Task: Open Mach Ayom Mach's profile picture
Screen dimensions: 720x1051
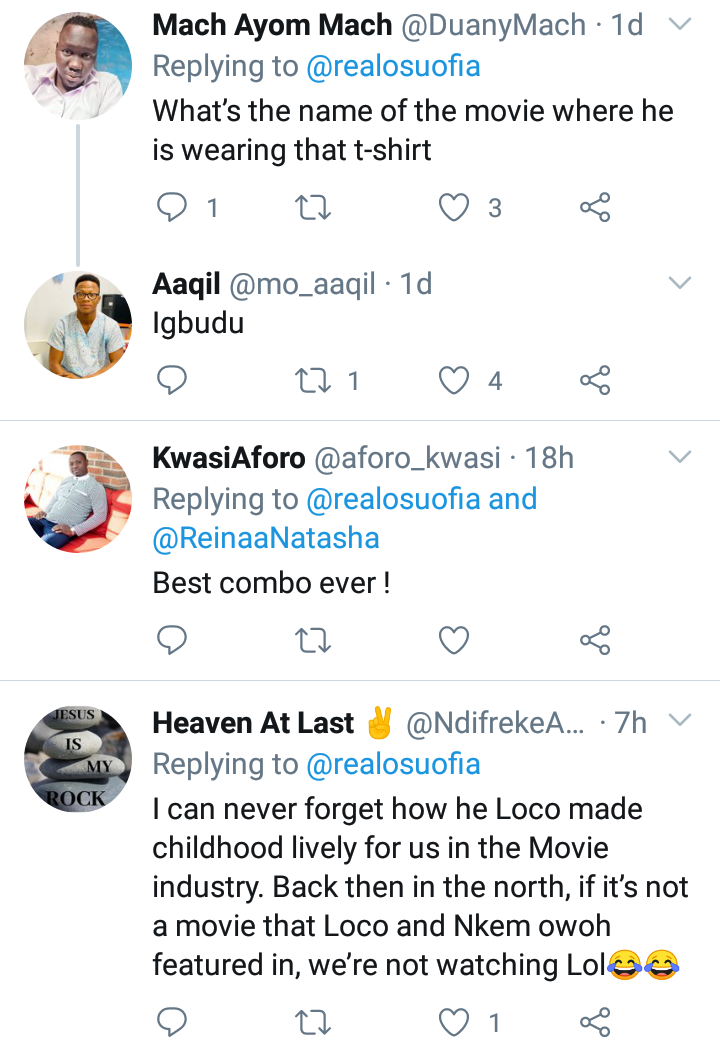Action: coord(78,66)
